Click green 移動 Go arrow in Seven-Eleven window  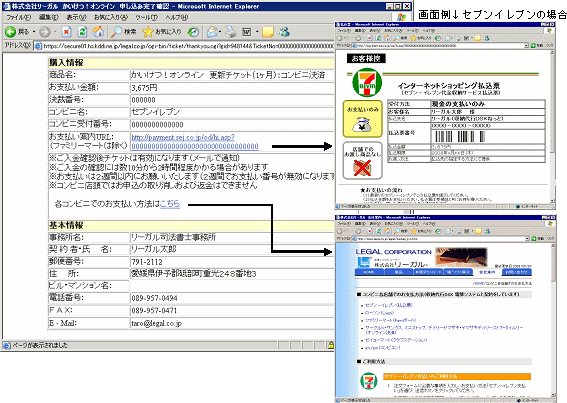(x=533, y=46)
